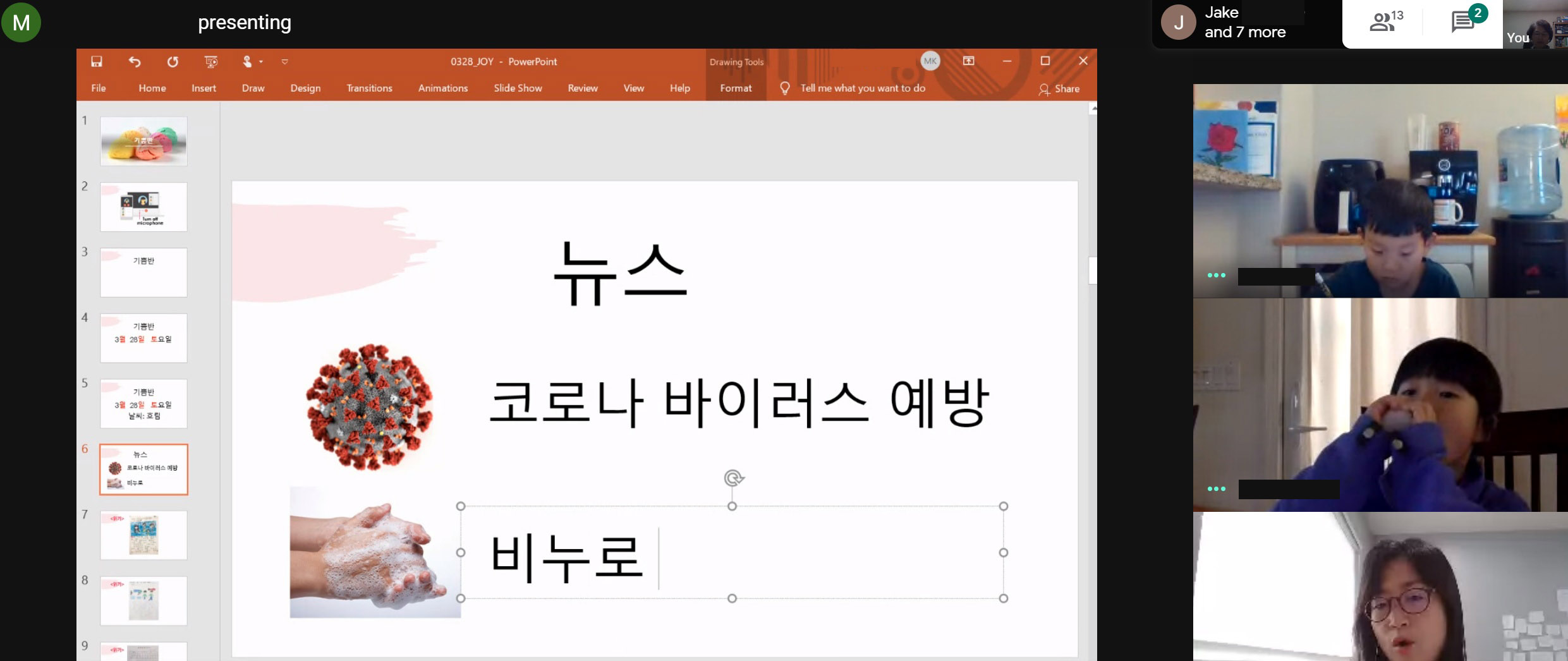Viewport: 1568px width, 661px height.
Task: Click the Share button in PowerPoint
Action: pyautogui.click(x=1059, y=89)
